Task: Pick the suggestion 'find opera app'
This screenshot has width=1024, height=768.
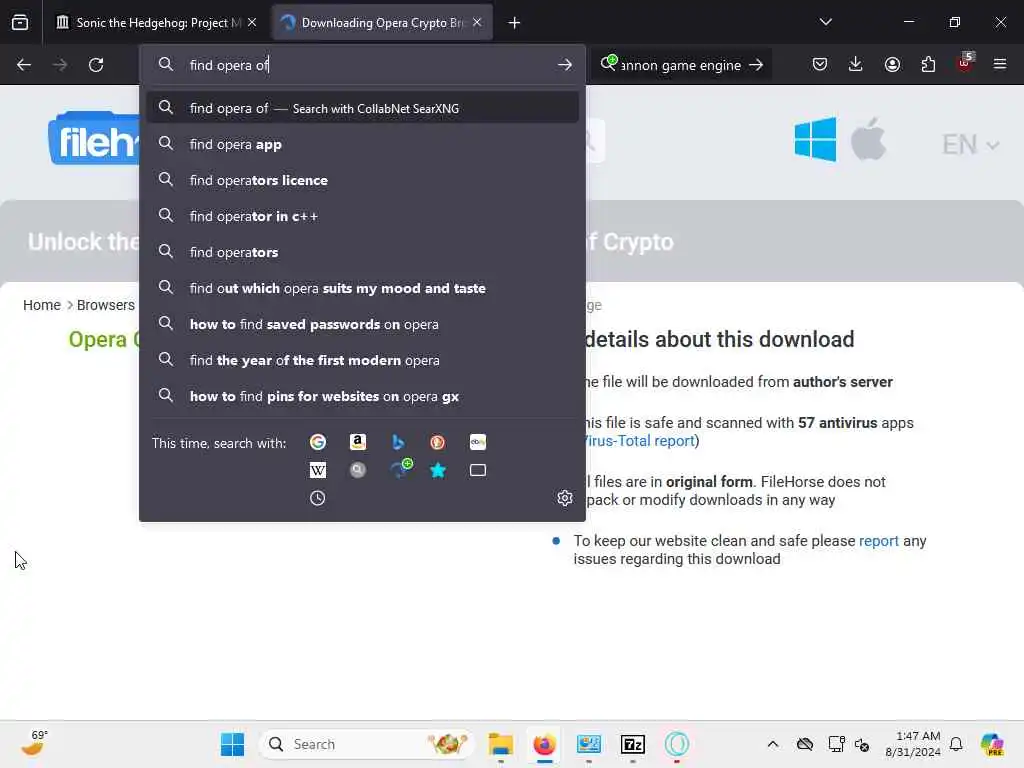Action: [362, 144]
